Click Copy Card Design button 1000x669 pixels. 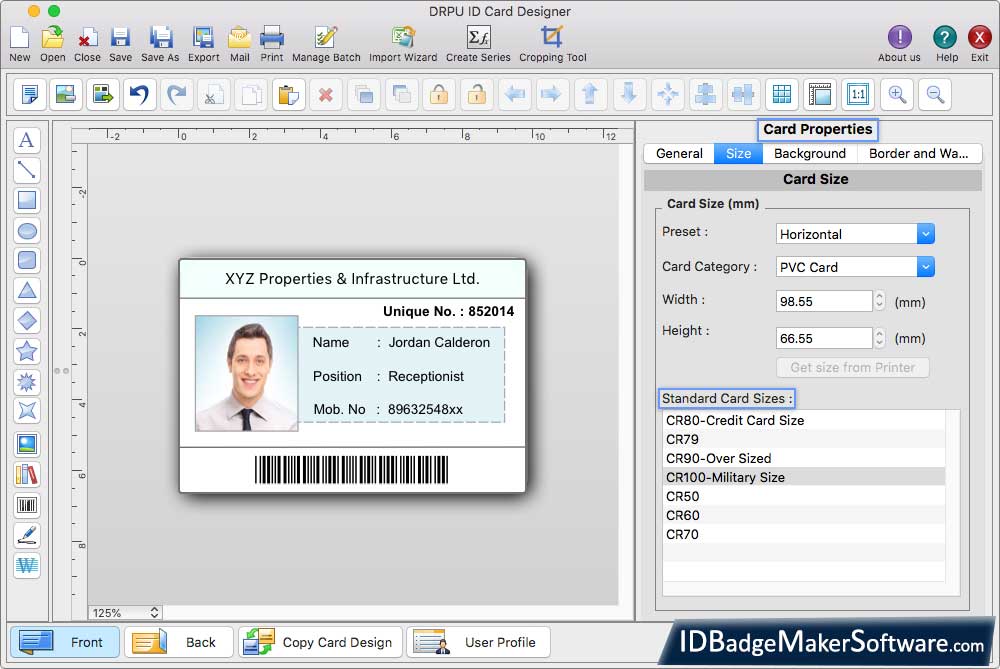(x=320, y=642)
